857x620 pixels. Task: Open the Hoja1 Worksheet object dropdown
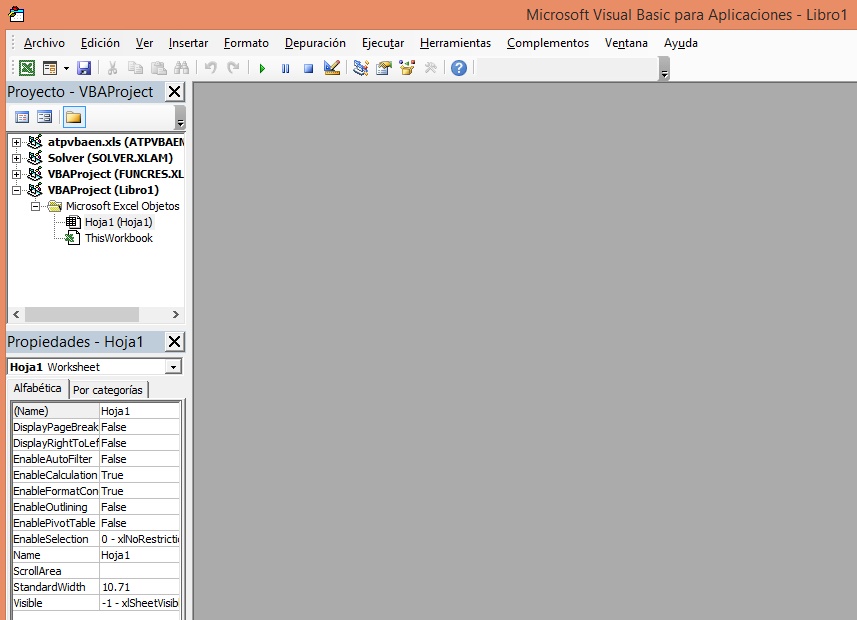[173, 367]
